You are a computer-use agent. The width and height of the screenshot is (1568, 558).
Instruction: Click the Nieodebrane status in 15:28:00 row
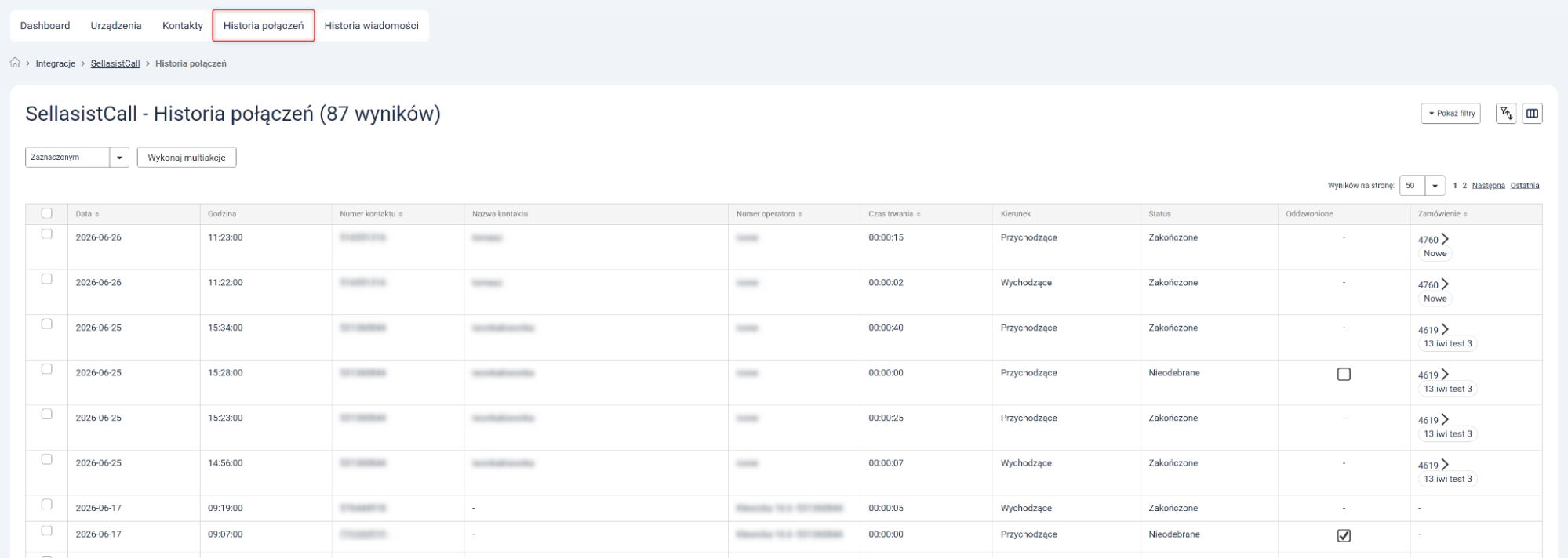tap(1173, 373)
